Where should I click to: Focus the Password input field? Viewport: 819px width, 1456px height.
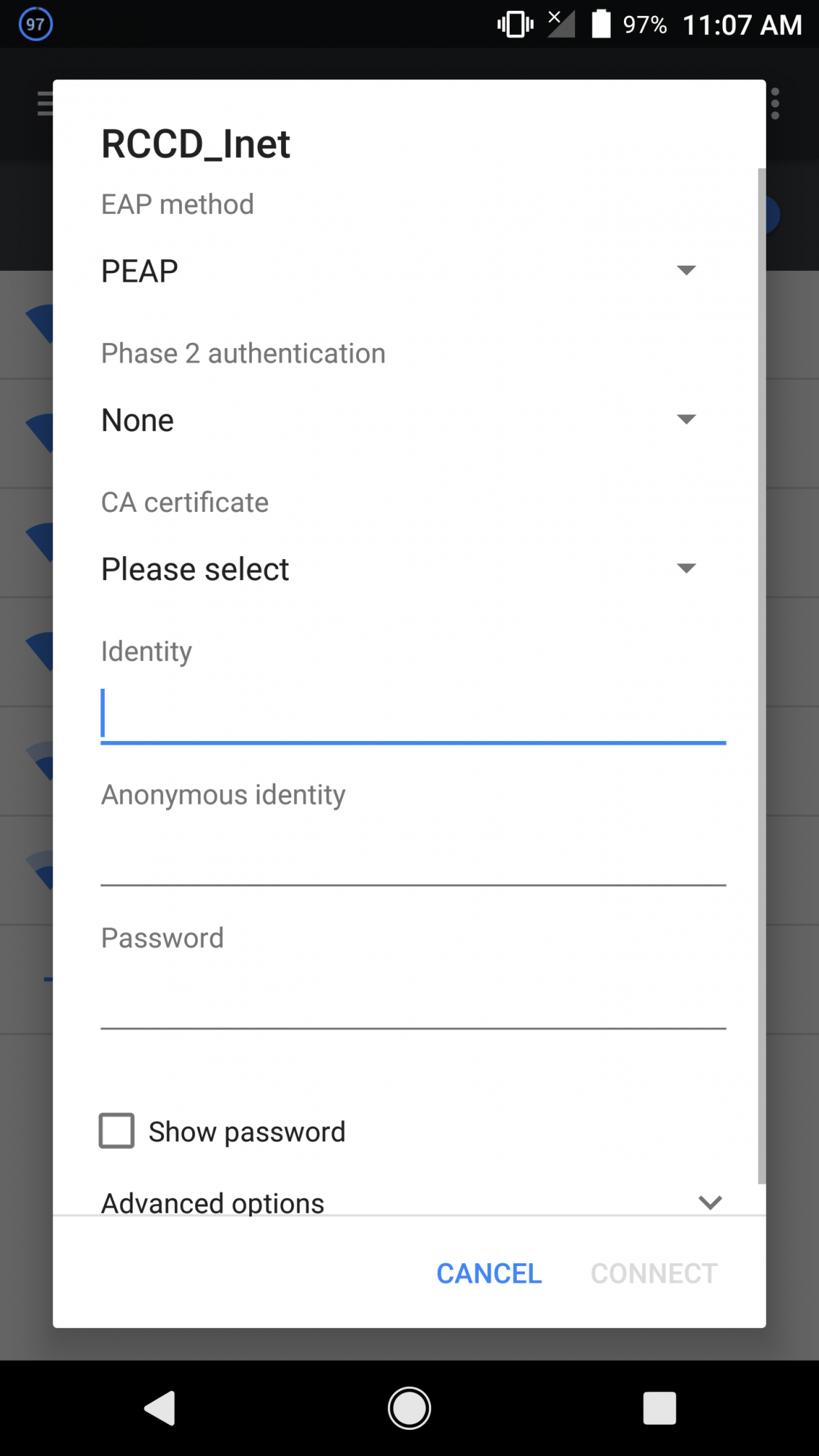[413, 1001]
